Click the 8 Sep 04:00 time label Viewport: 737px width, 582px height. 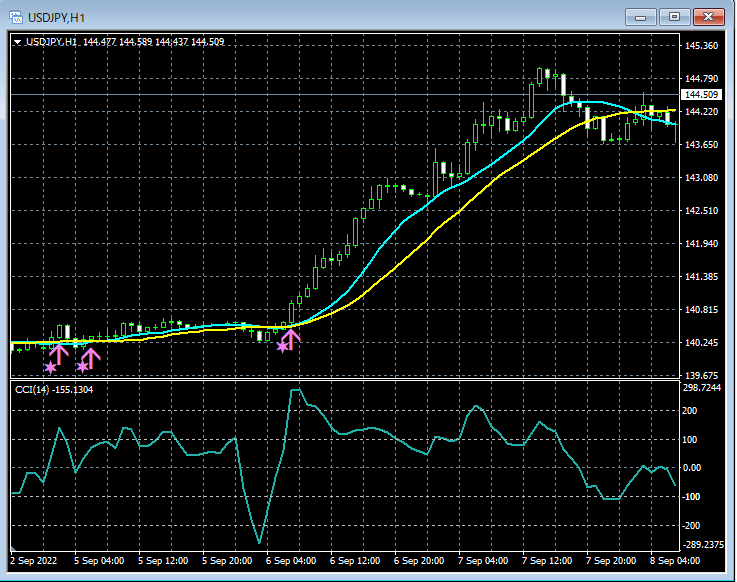pos(674,560)
